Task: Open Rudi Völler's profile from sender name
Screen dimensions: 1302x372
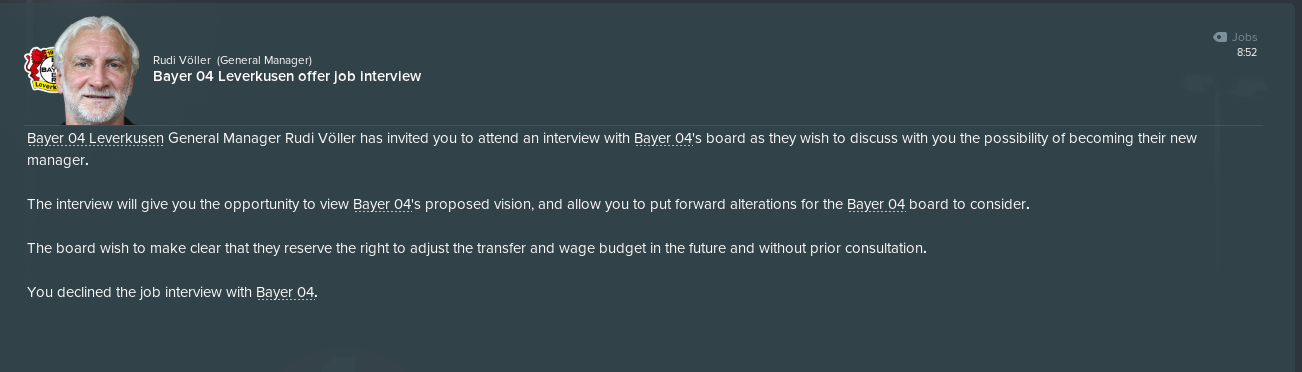Action: click(182, 60)
